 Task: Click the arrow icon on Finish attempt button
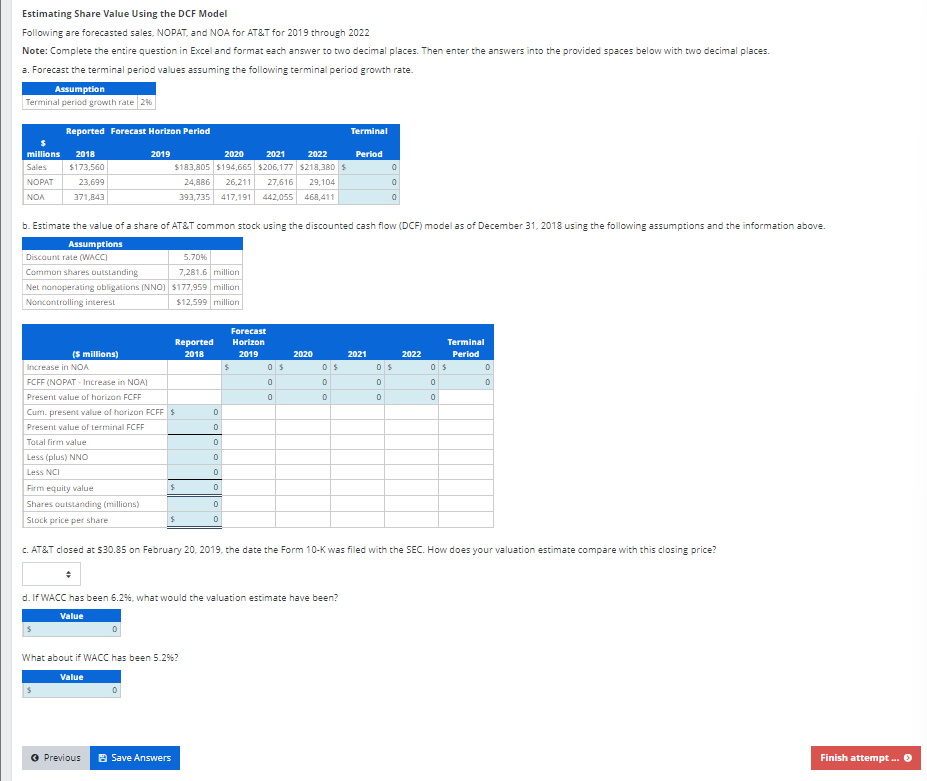pos(907,758)
